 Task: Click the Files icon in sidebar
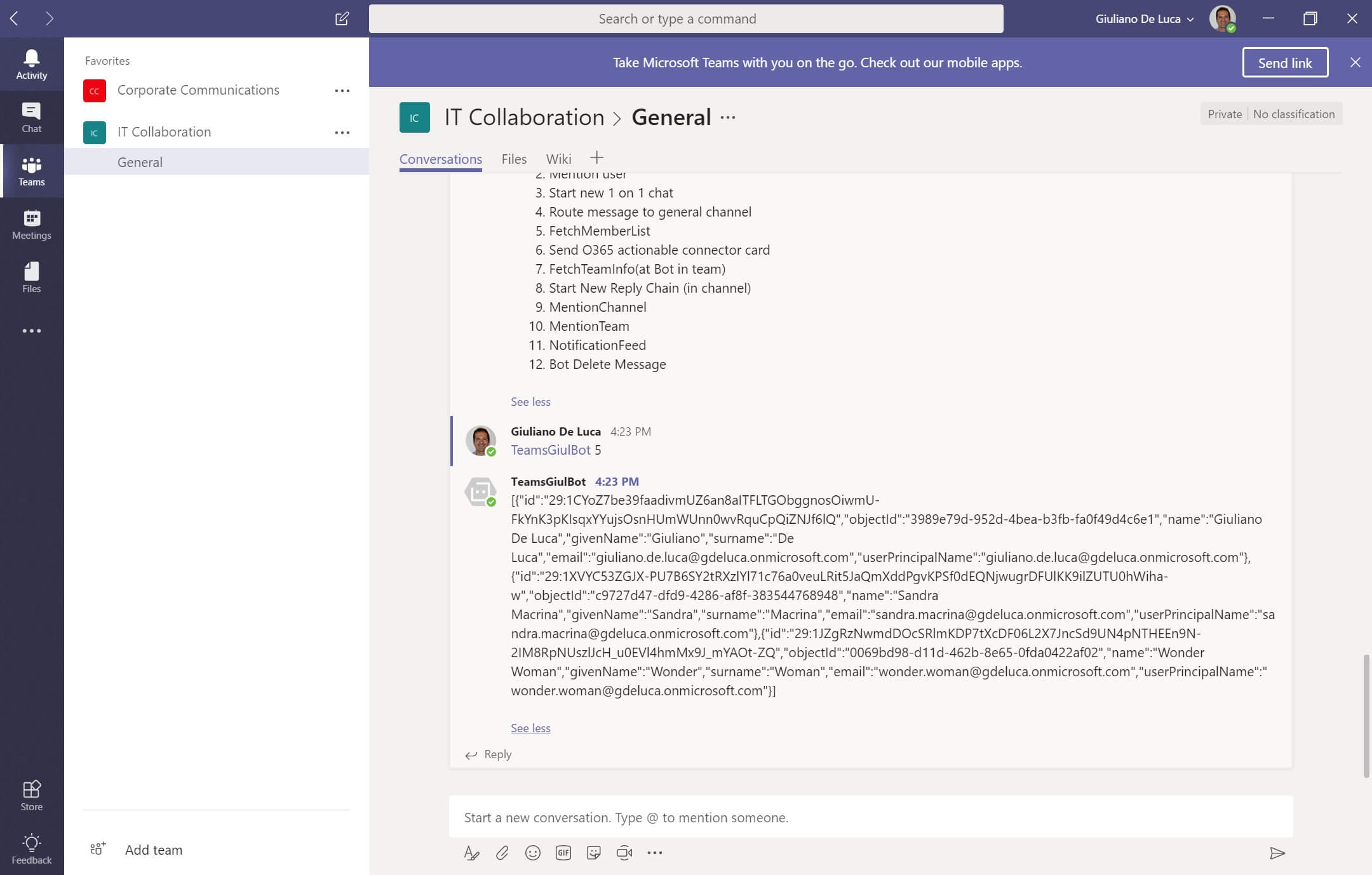click(31, 277)
